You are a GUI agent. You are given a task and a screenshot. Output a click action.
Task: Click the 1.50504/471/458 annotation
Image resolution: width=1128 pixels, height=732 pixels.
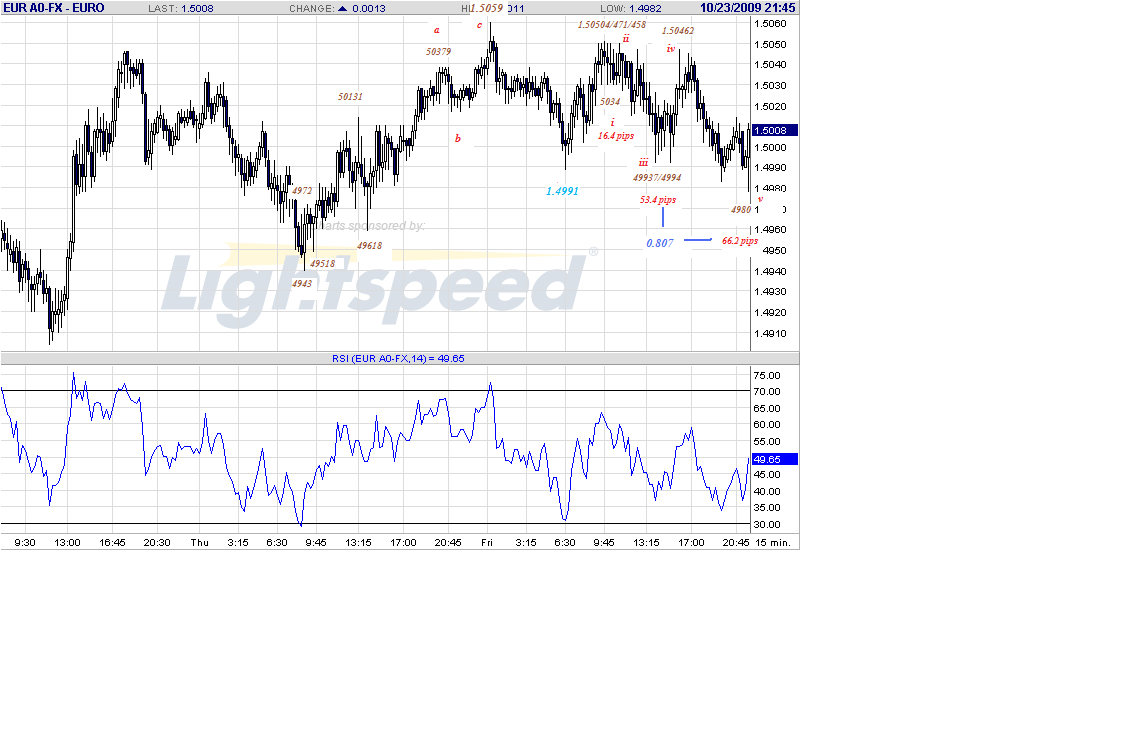(612, 24)
